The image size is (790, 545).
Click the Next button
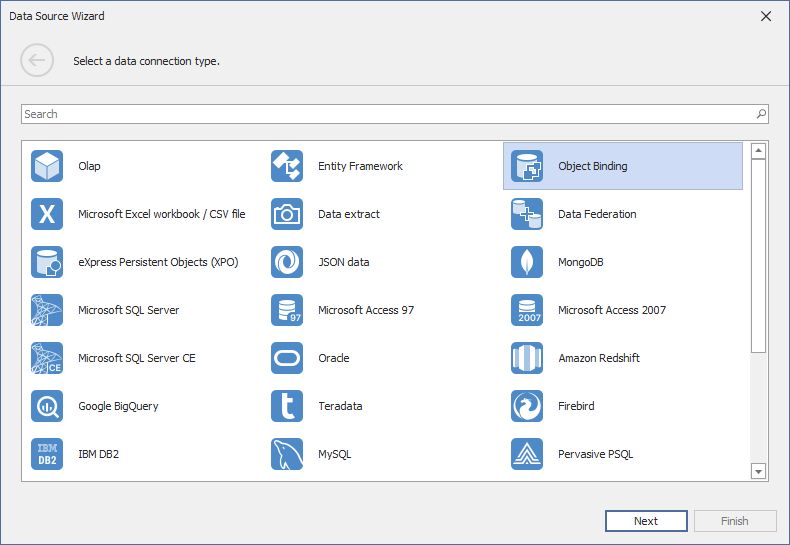(646, 521)
